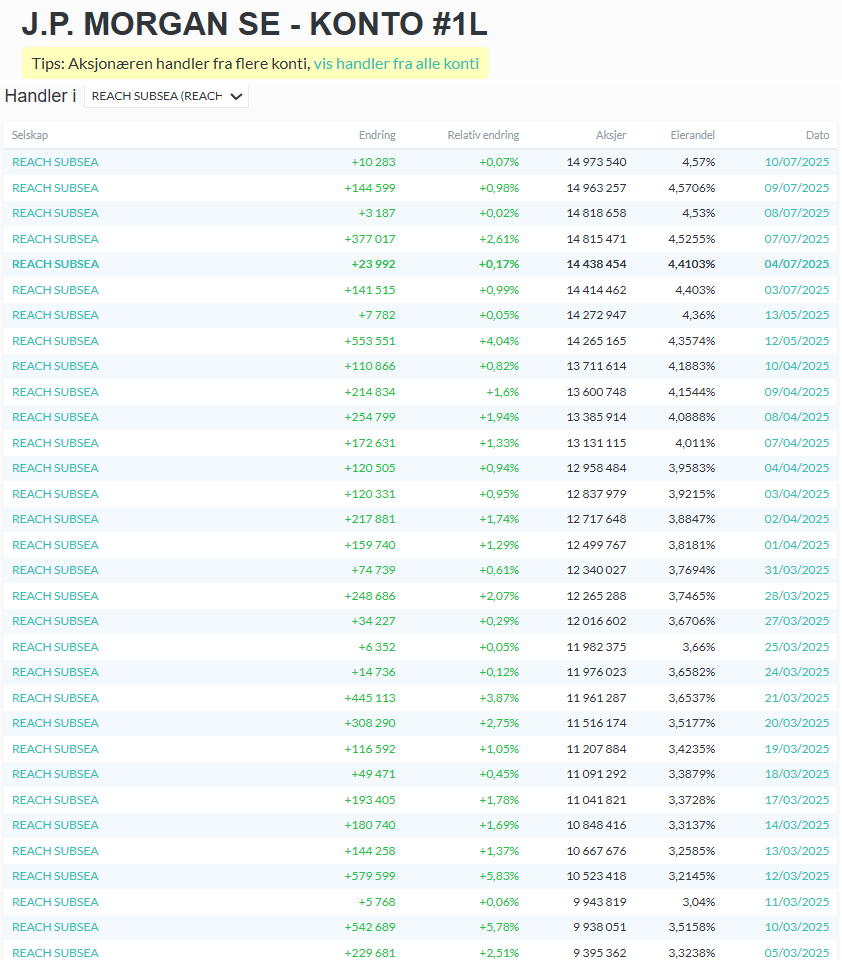This screenshot has height=965, width=842.
Task: Select the share count 12 016 602
Action: coord(596,622)
